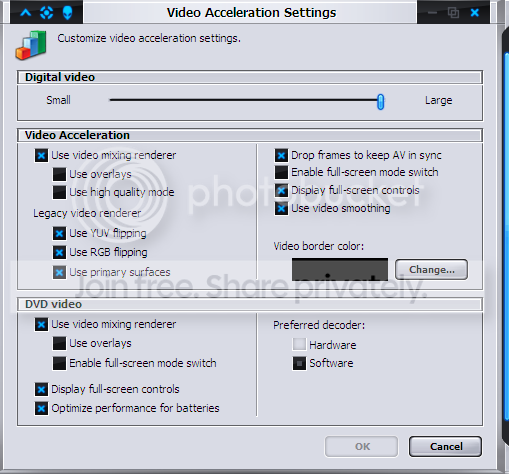
Task: Click the Legacy video renderer label
Action: coord(87,213)
